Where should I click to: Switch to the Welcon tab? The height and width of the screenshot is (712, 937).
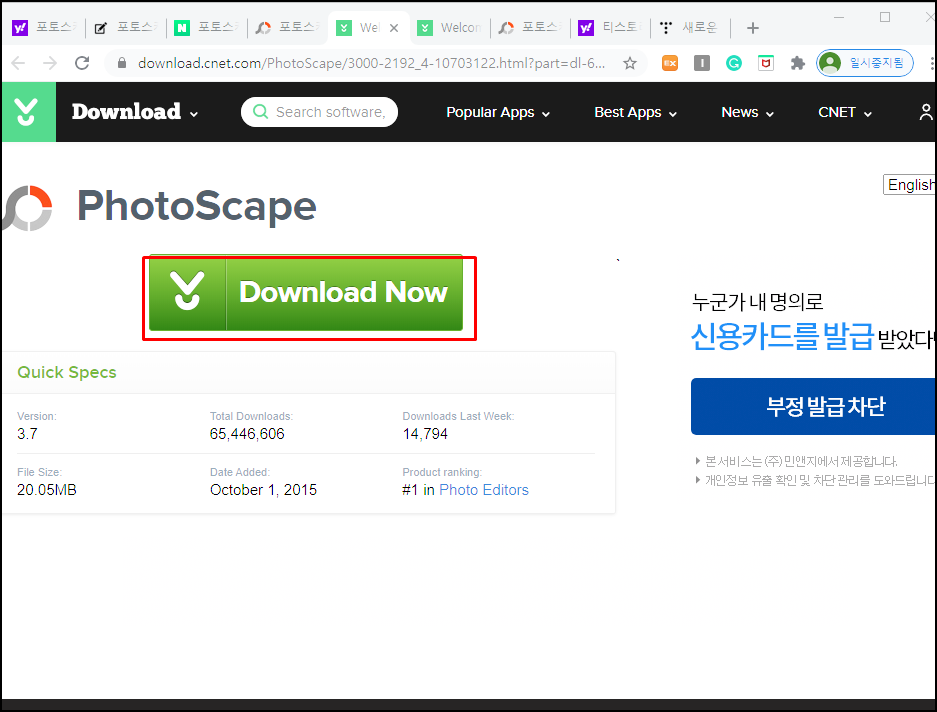click(x=449, y=27)
